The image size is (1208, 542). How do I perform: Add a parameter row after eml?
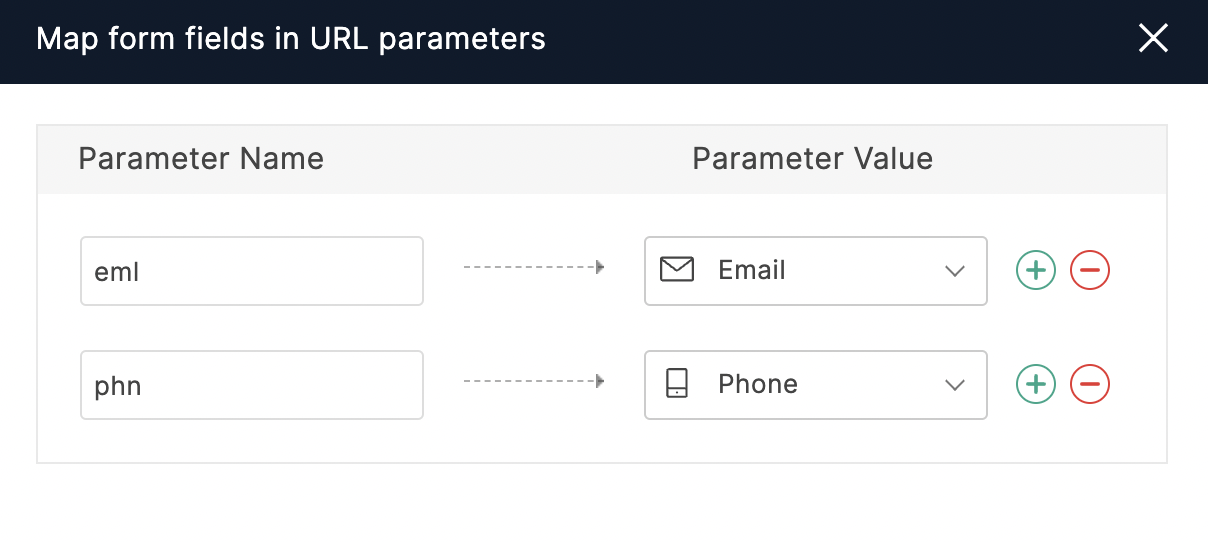coord(1036,270)
